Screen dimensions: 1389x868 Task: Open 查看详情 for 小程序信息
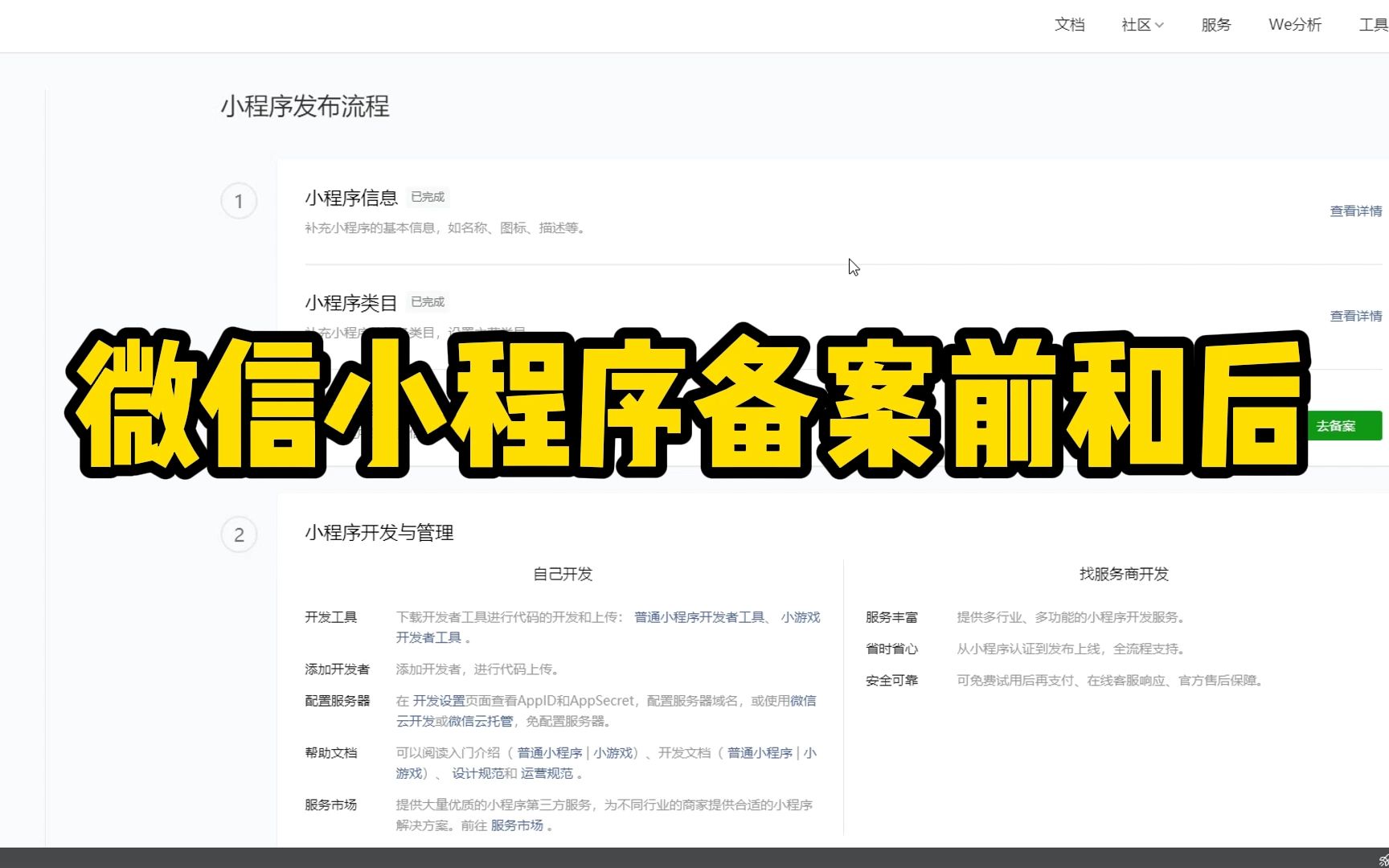[x=1355, y=211]
